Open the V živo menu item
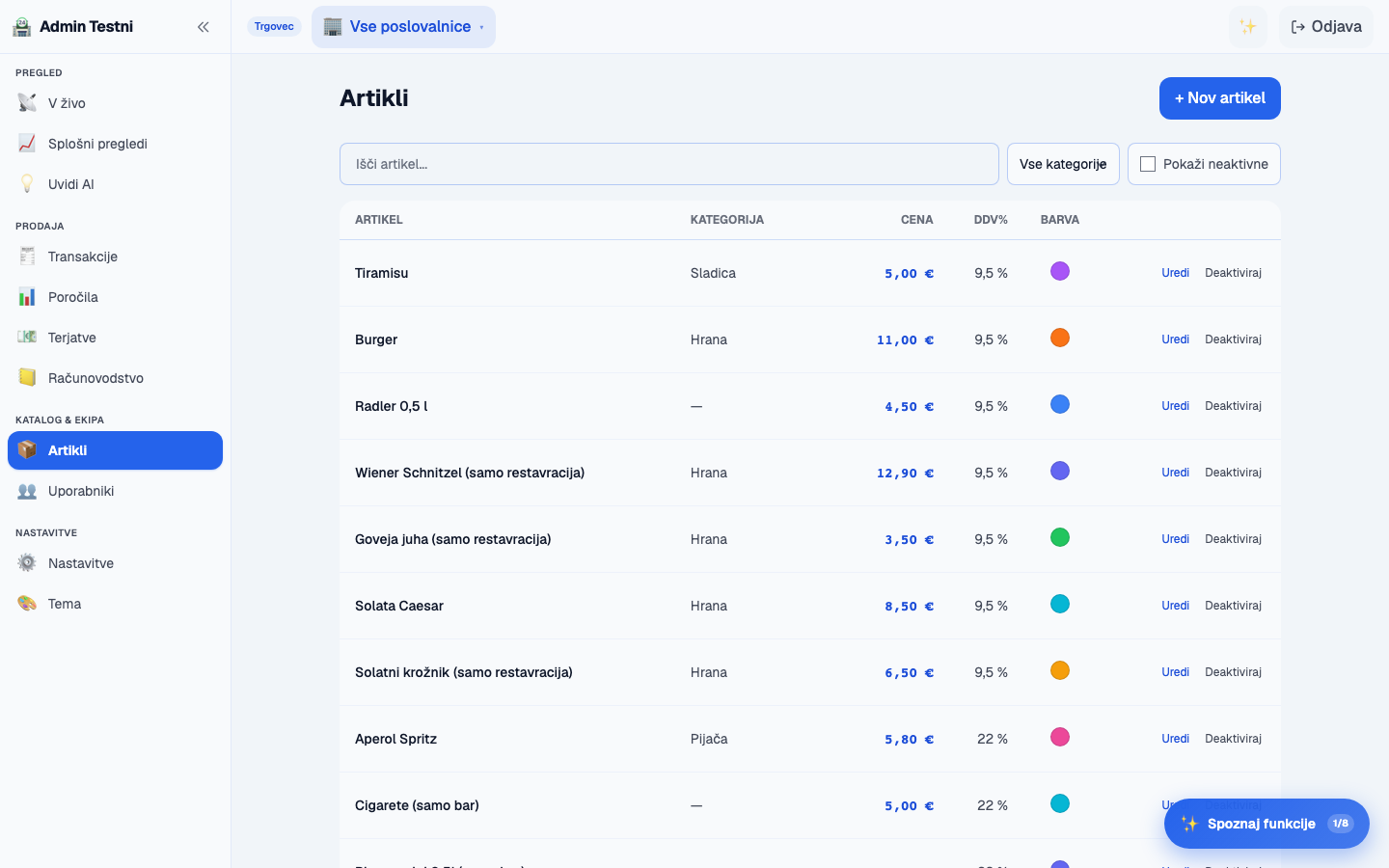The image size is (1389, 868). [115, 103]
